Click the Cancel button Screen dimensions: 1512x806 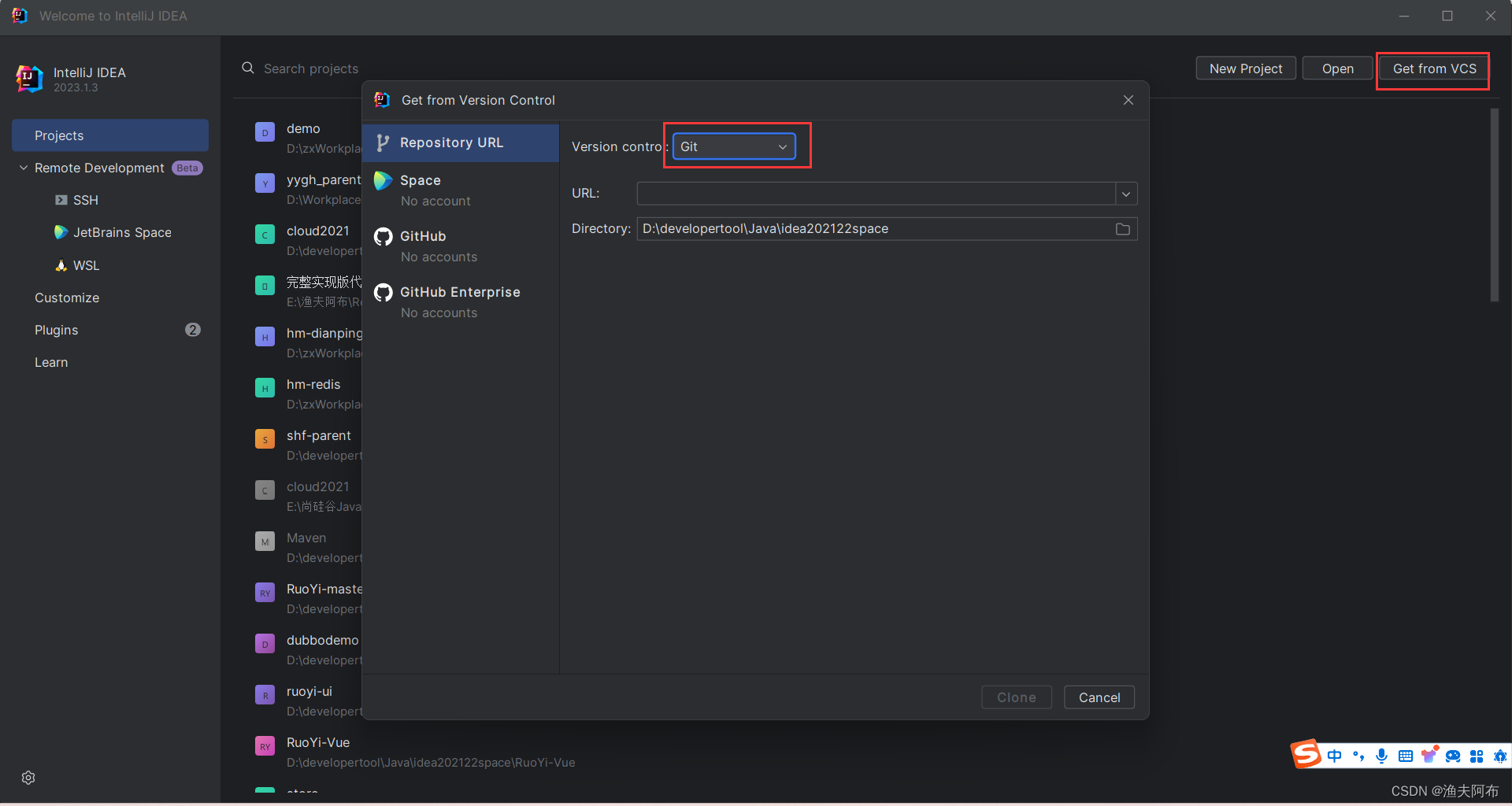pyautogui.click(x=1099, y=697)
